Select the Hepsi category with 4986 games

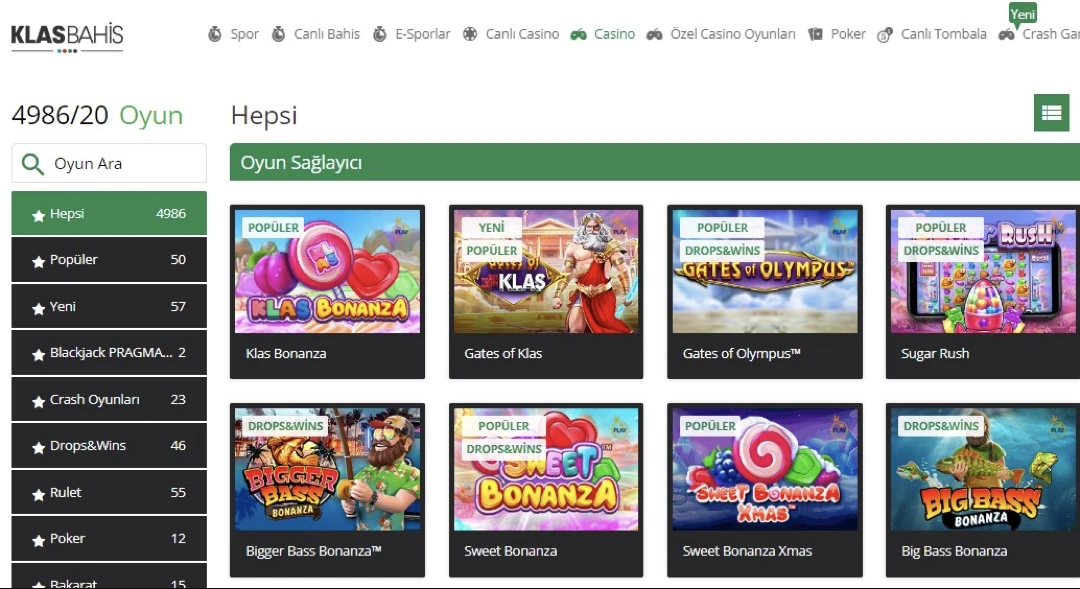[109, 214]
